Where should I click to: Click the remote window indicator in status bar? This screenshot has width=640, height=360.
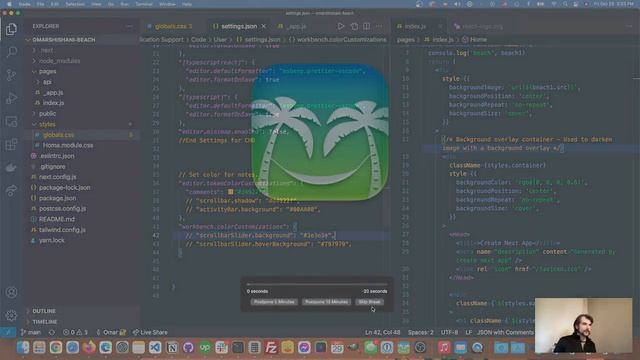(8, 332)
